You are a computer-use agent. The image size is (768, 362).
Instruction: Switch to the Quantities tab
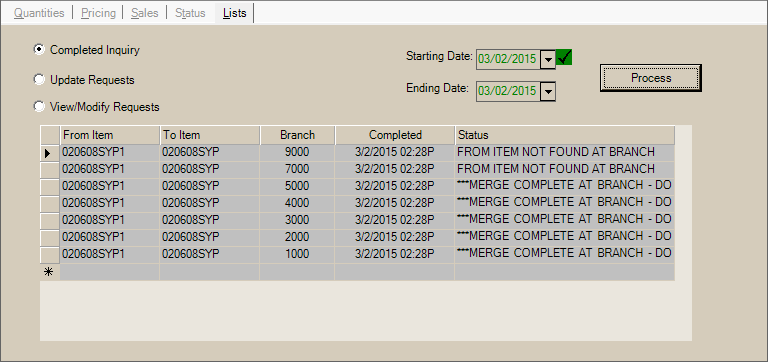39,13
